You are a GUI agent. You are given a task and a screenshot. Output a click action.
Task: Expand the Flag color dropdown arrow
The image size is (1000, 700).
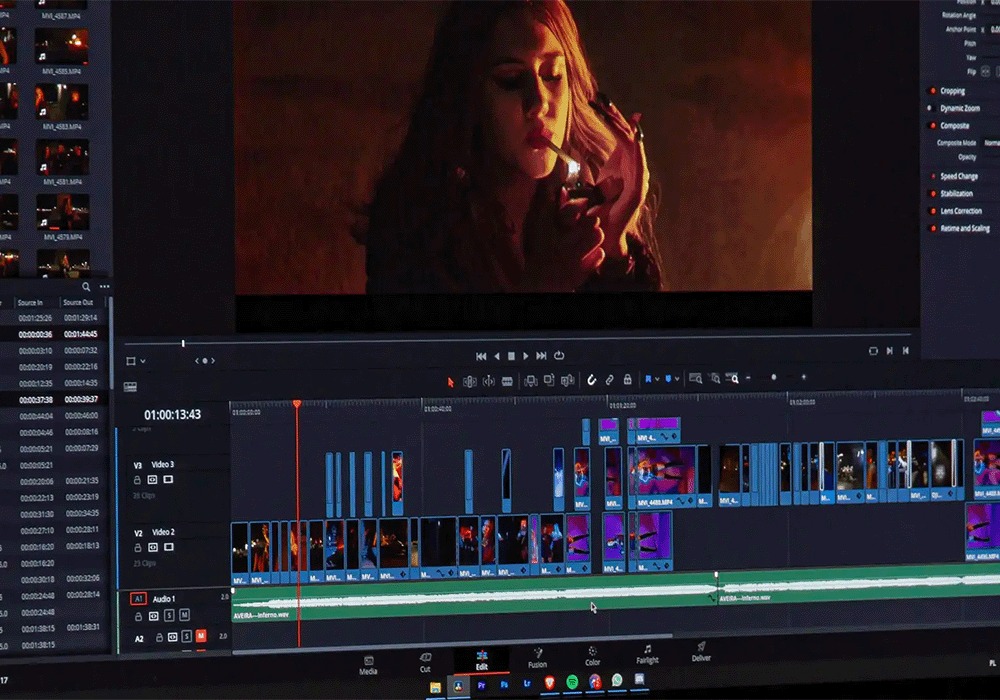pyautogui.click(x=657, y=380)
